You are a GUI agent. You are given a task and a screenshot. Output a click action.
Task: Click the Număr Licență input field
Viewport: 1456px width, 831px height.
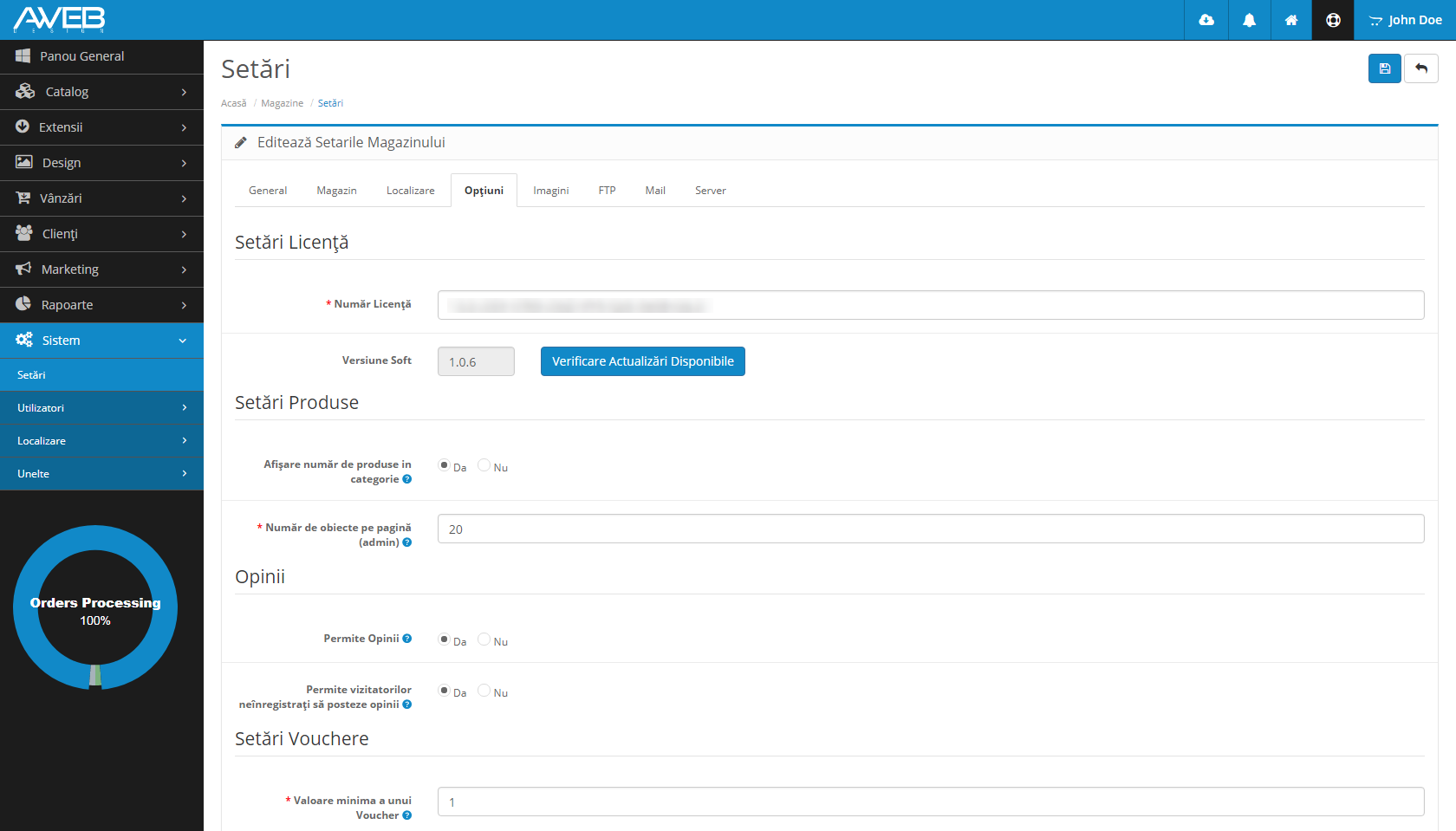pos(930,305)
